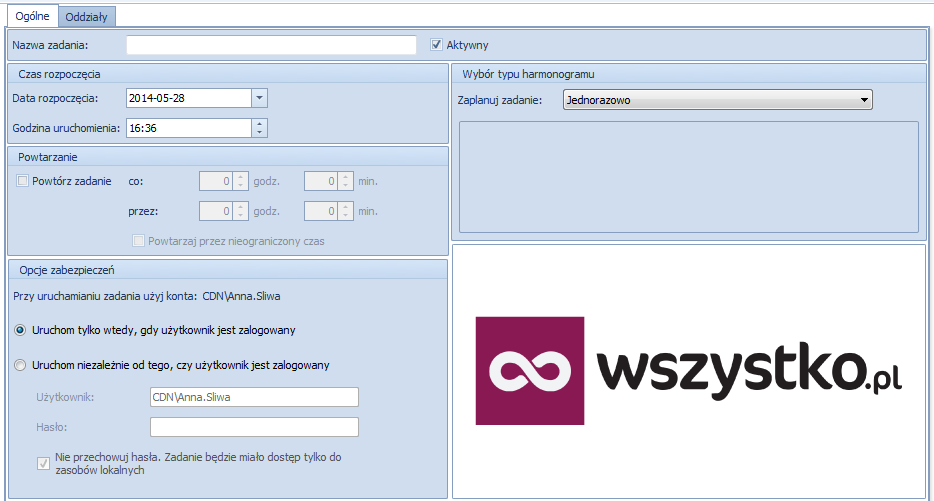Click the 'przez' godz. spinner field
Screen dimensions: 934x501
(216, 211)
